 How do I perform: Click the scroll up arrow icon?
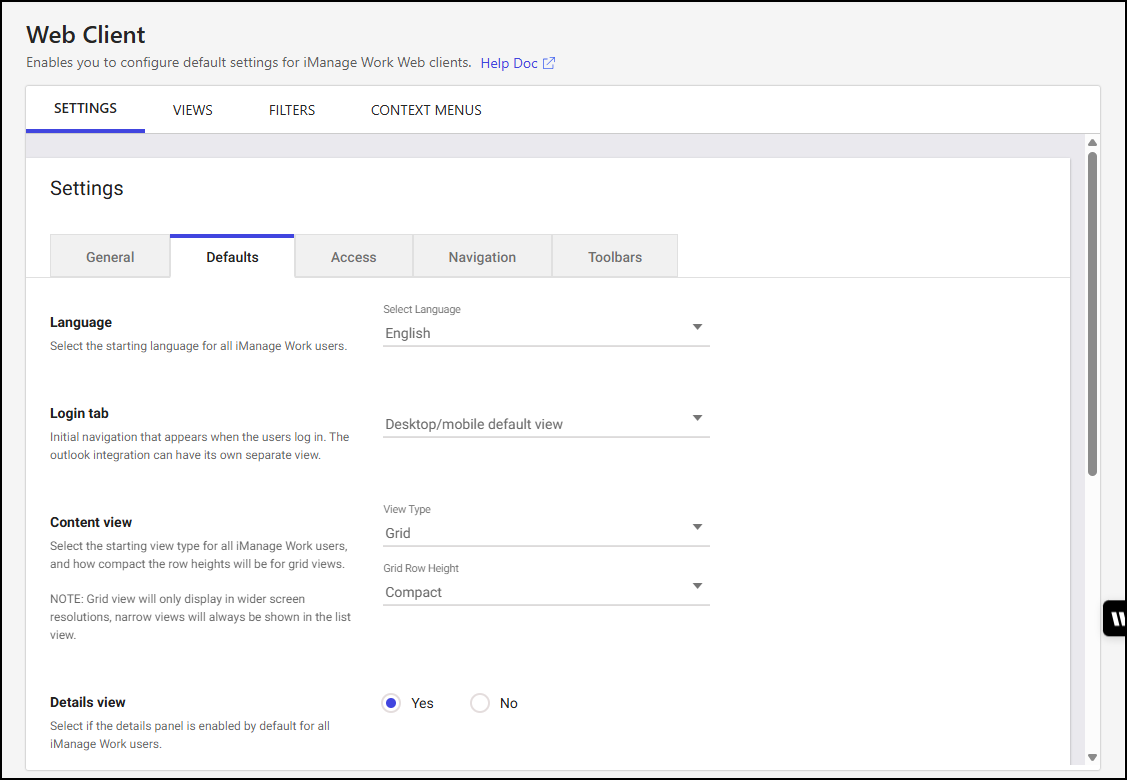point(1092,142)
